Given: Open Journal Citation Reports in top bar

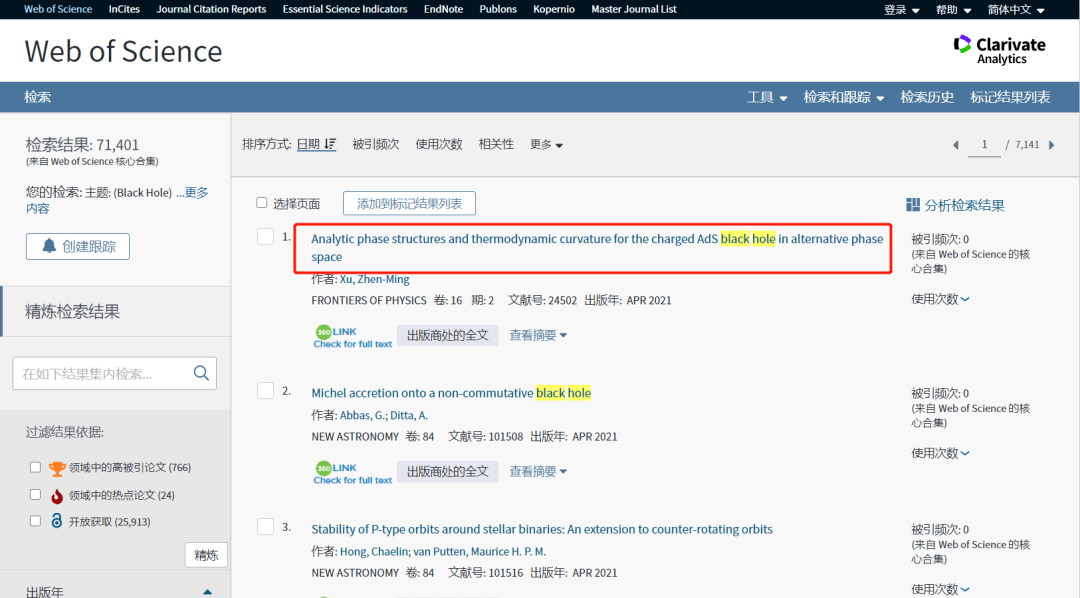Looking at the screenshot, I should [x=211, y=9].
